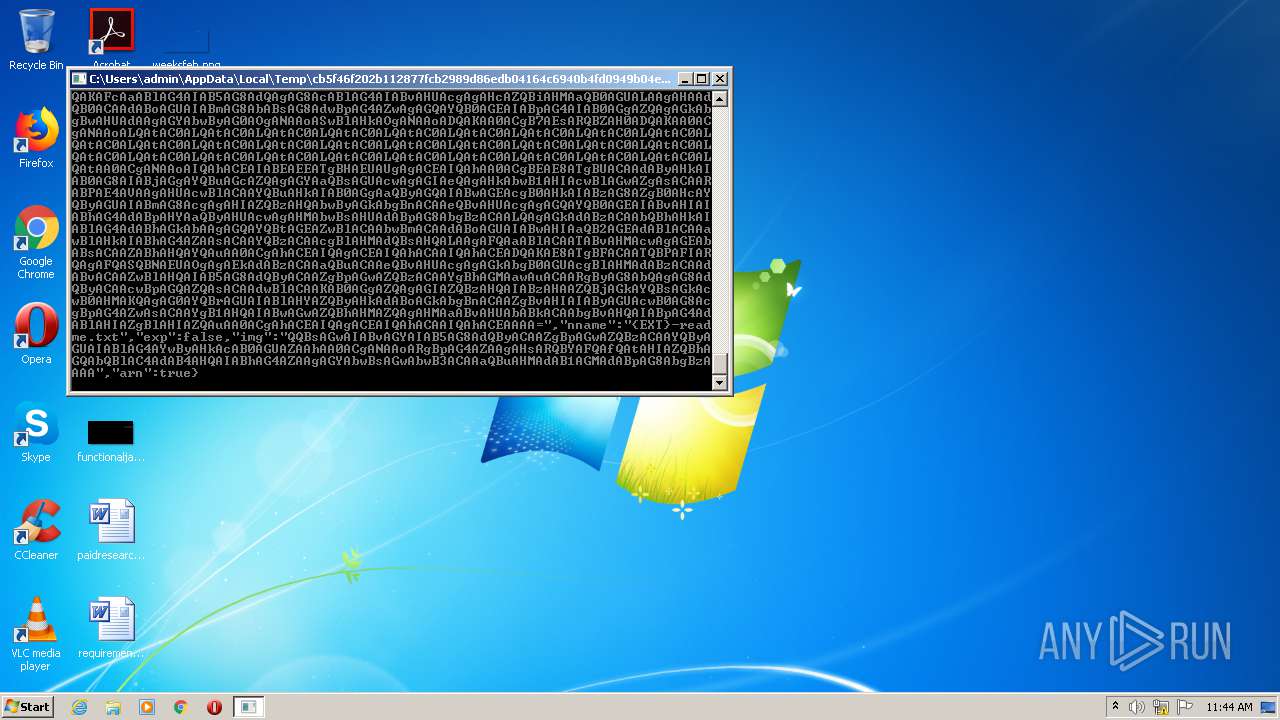1280x720 pixels.
Task: Click the Start button
Action: click(28, 706)
